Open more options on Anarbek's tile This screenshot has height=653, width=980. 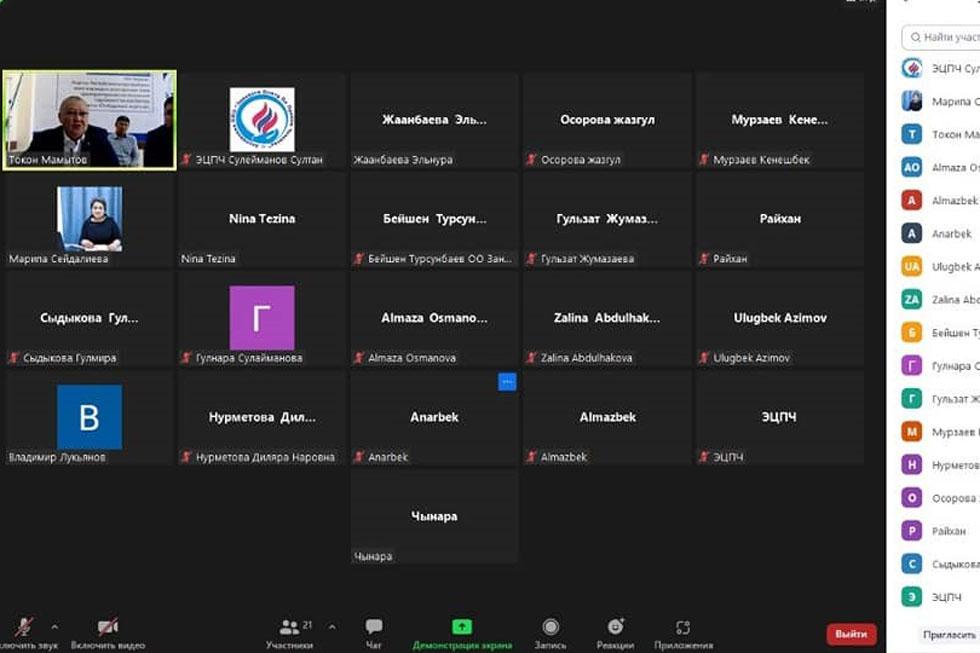click(507, 381)
